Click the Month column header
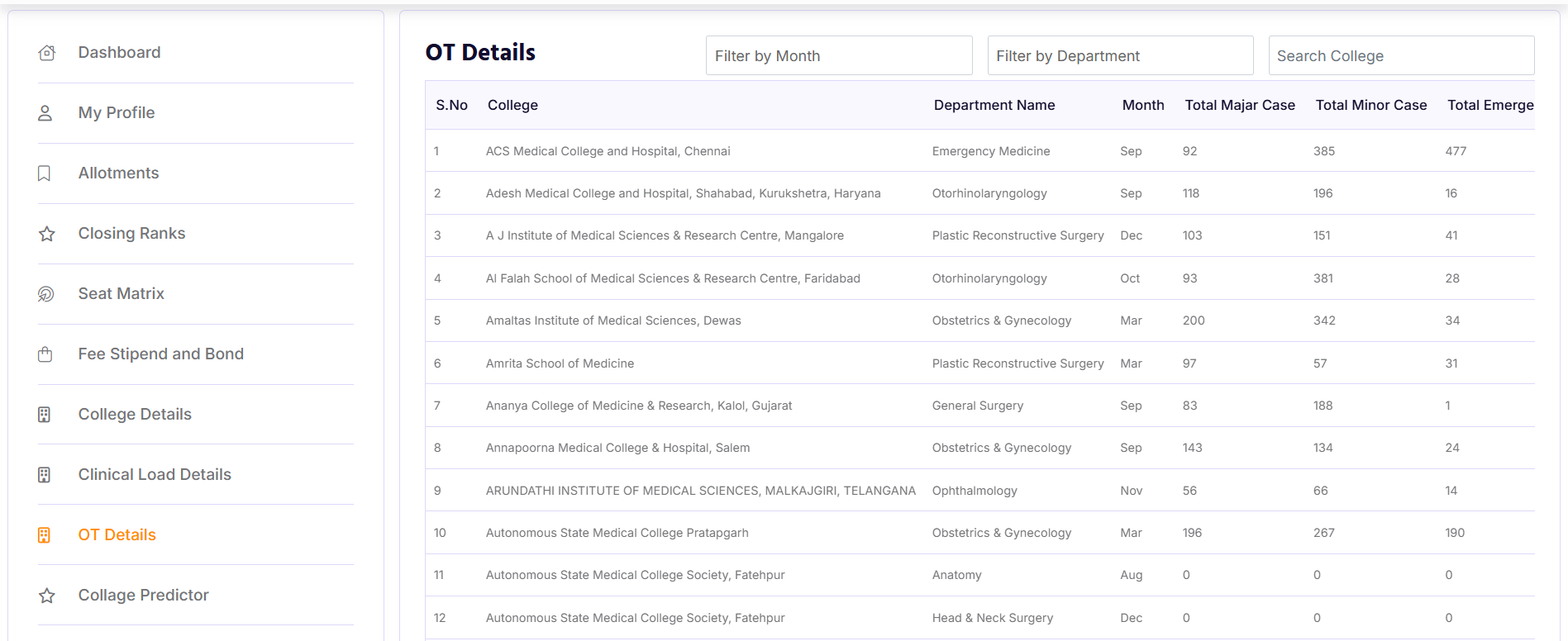The height and width of the screenshot is (641, 1568). coord(1142,106)
